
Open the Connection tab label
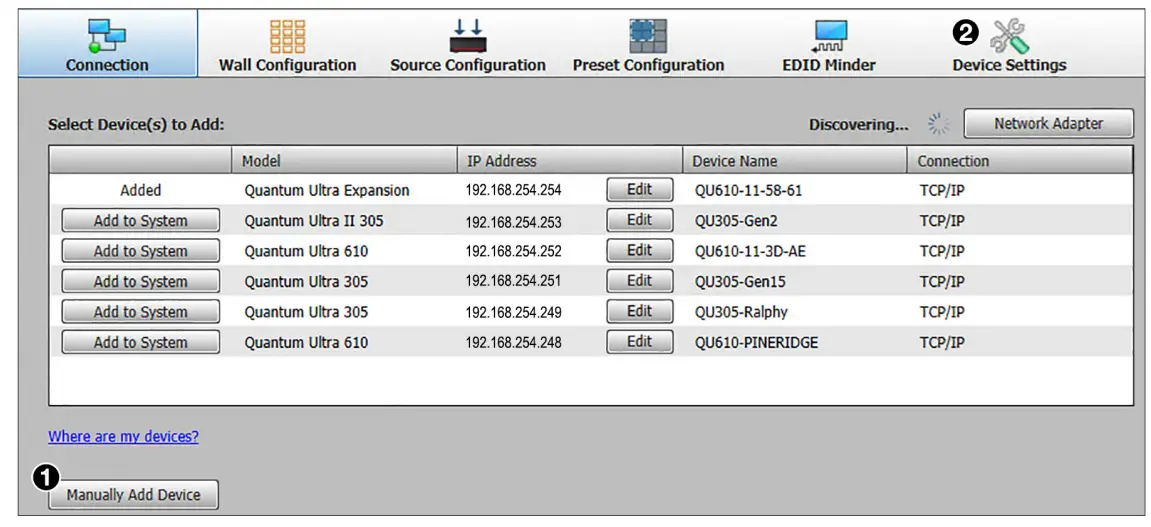107,65
